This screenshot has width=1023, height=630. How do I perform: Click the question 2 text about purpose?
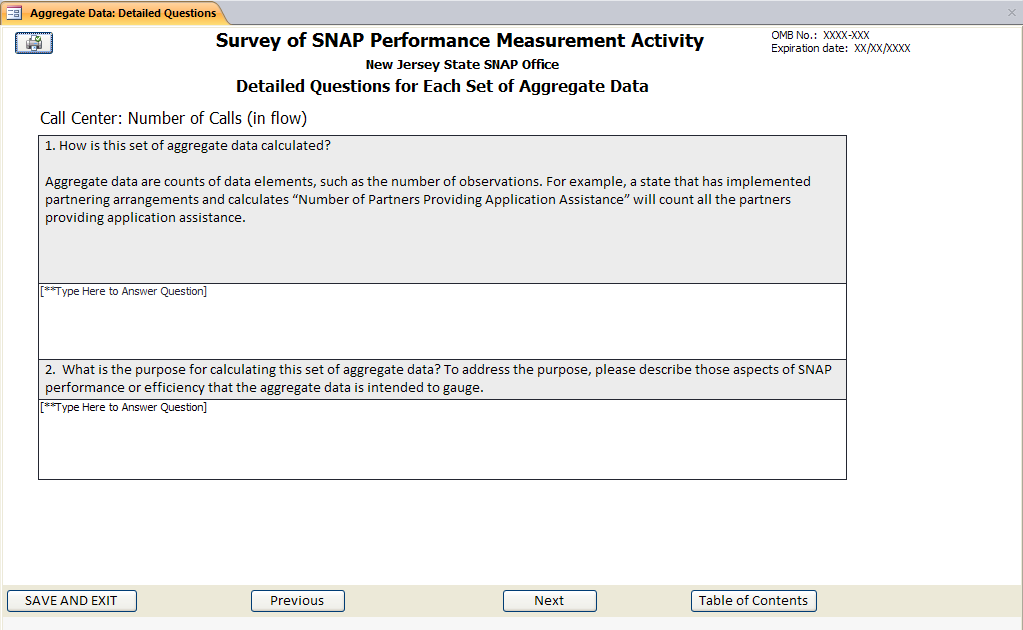(438, 378)
